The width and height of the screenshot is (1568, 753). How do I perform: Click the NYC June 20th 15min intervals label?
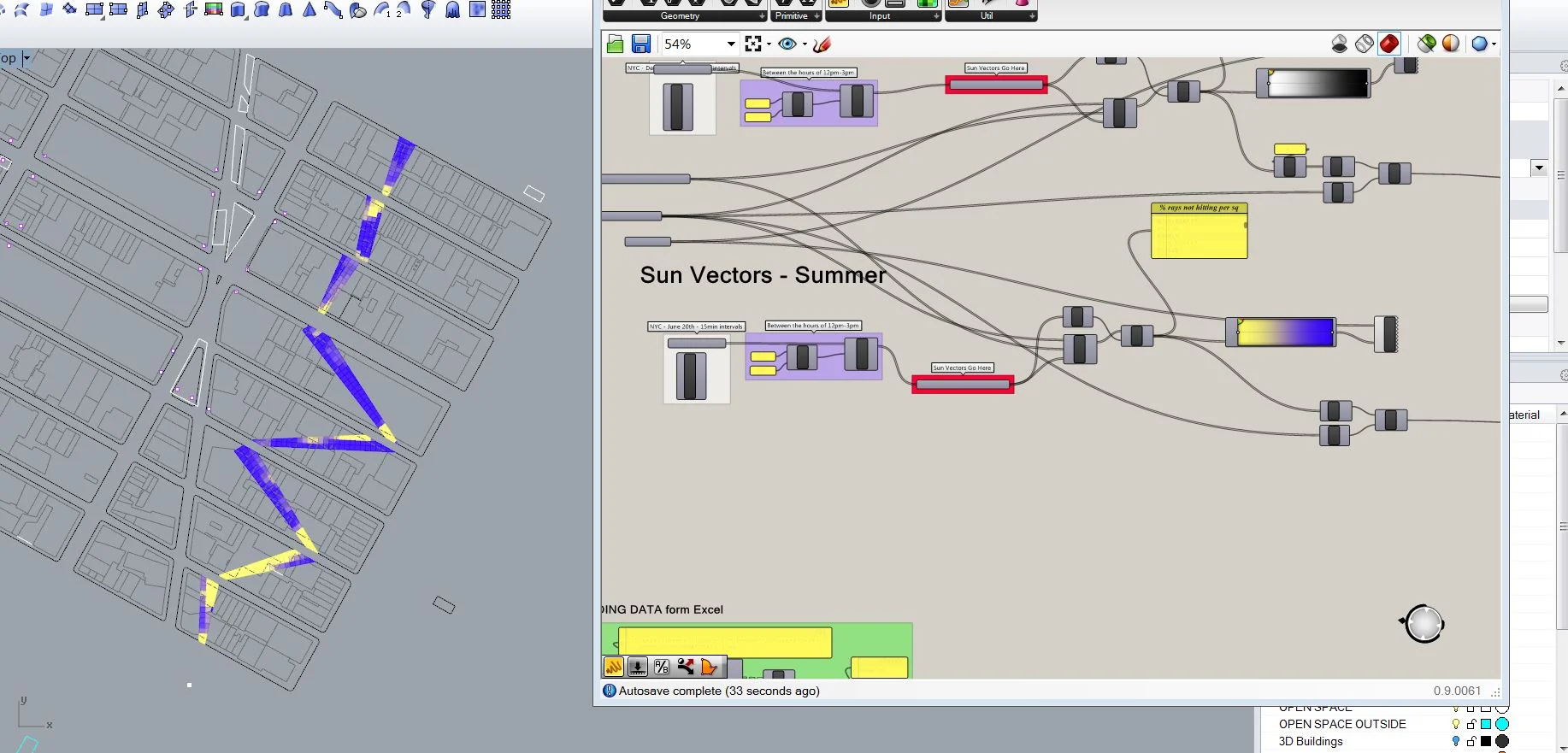696,326
